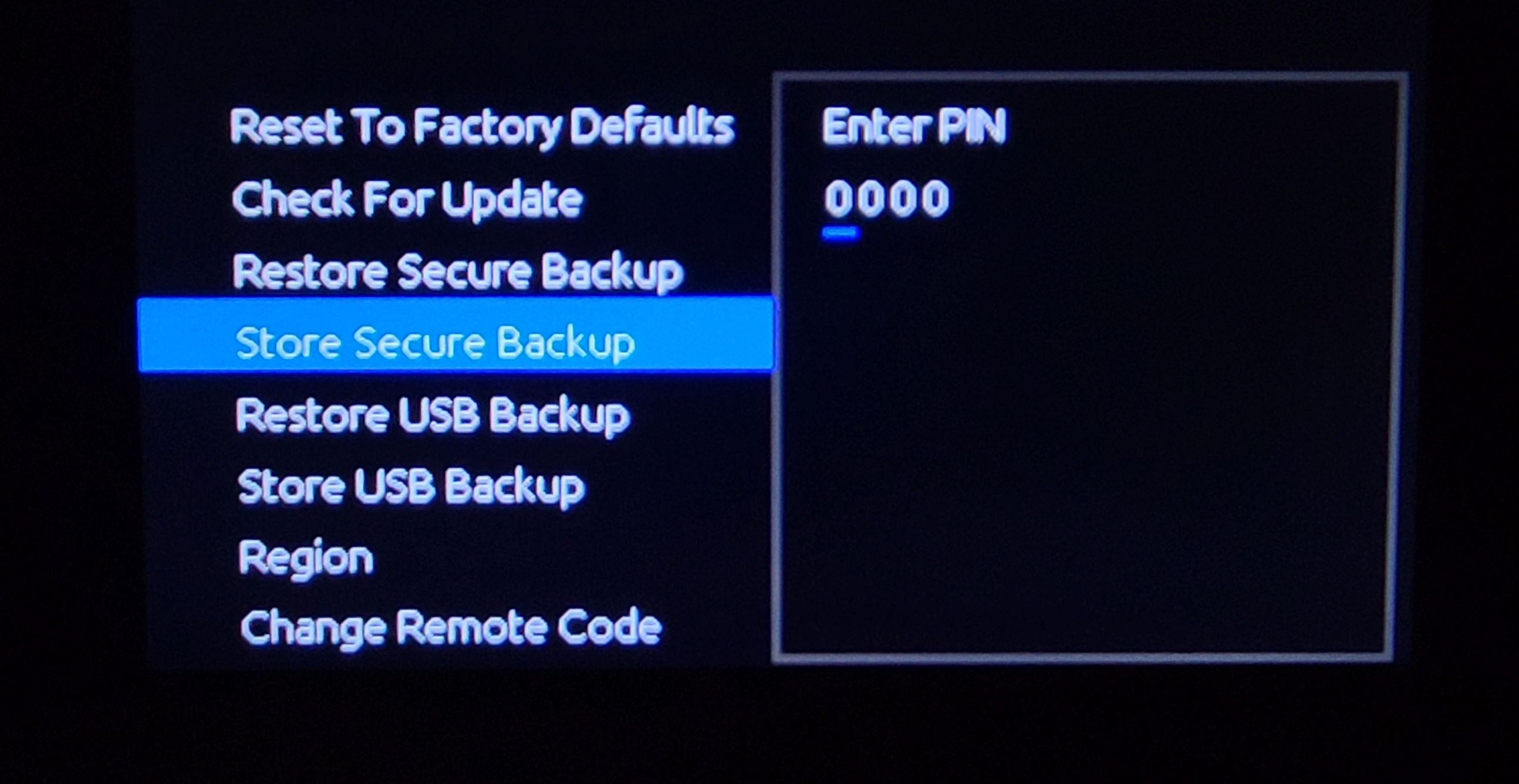Image resolution: width=1519 pixels, height=784 pixels.
Task: Select the third PIN digit
Action: coord(903,199)
